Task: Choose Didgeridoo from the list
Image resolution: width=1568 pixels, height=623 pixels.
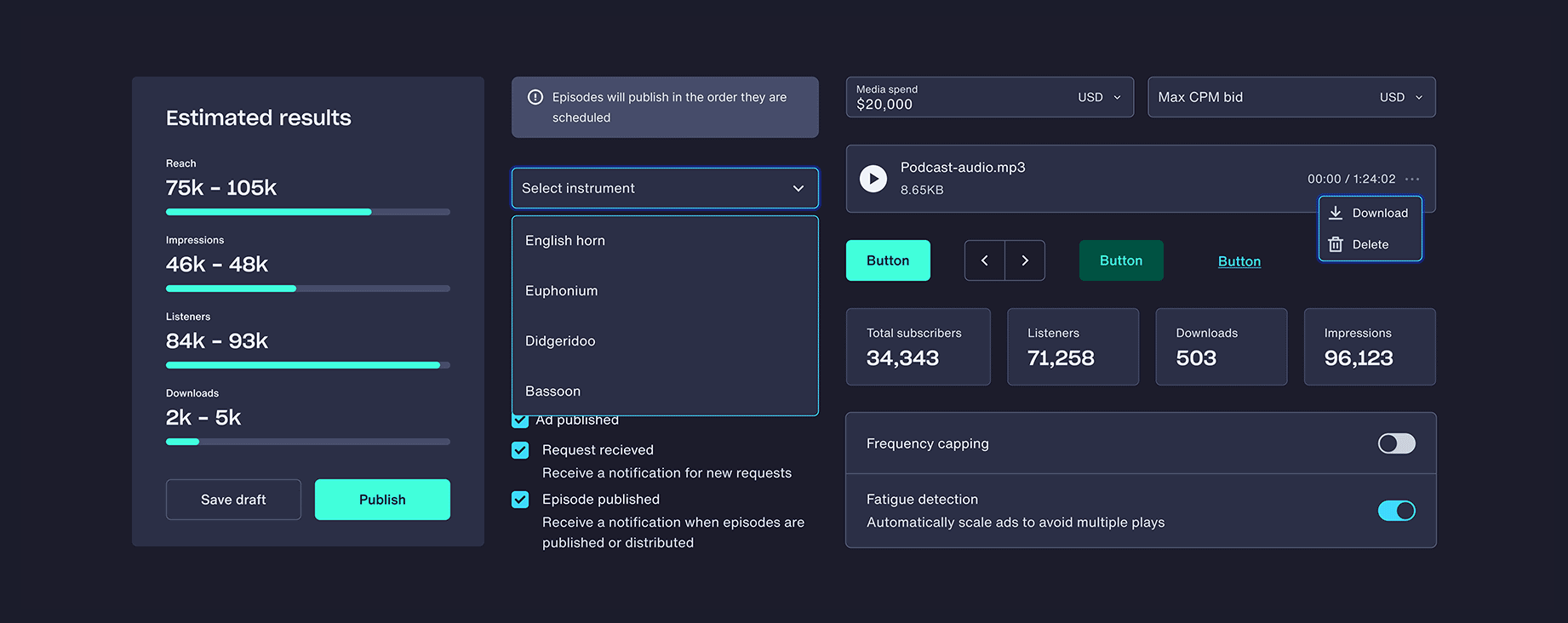Action: 665,341
